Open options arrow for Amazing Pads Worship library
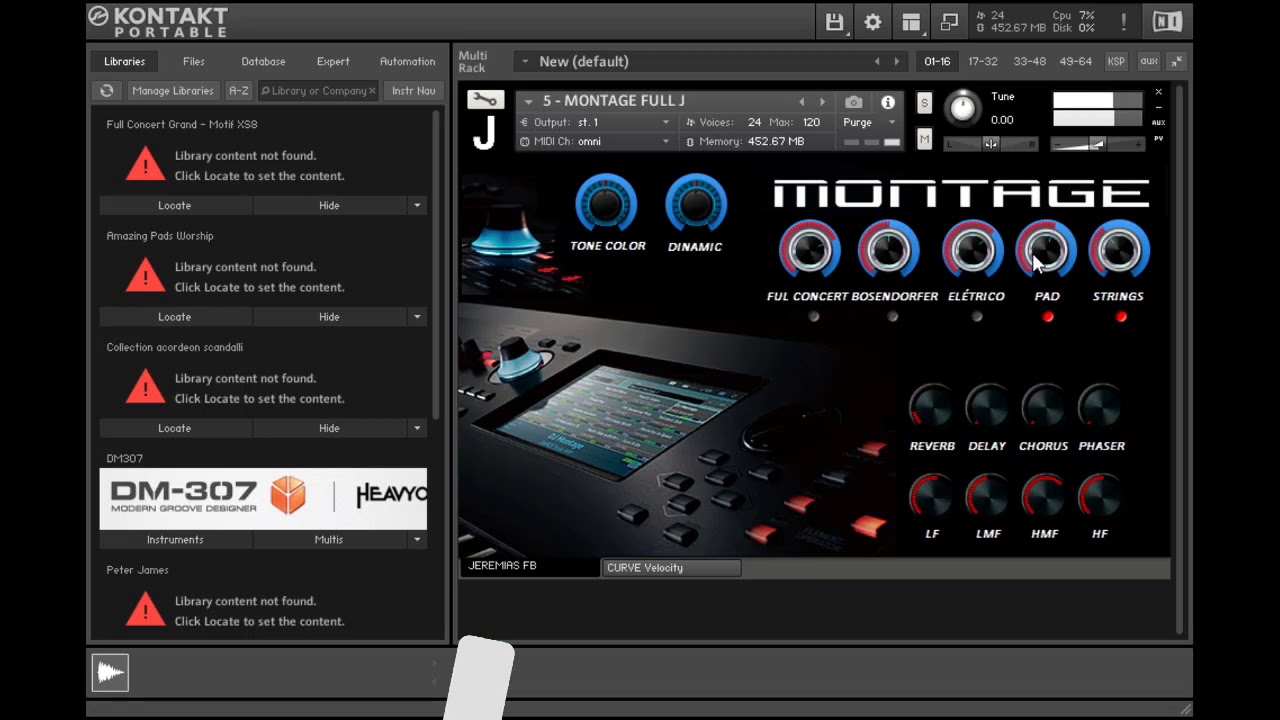Screen dimensions: 1280x720 coord(417,317)
